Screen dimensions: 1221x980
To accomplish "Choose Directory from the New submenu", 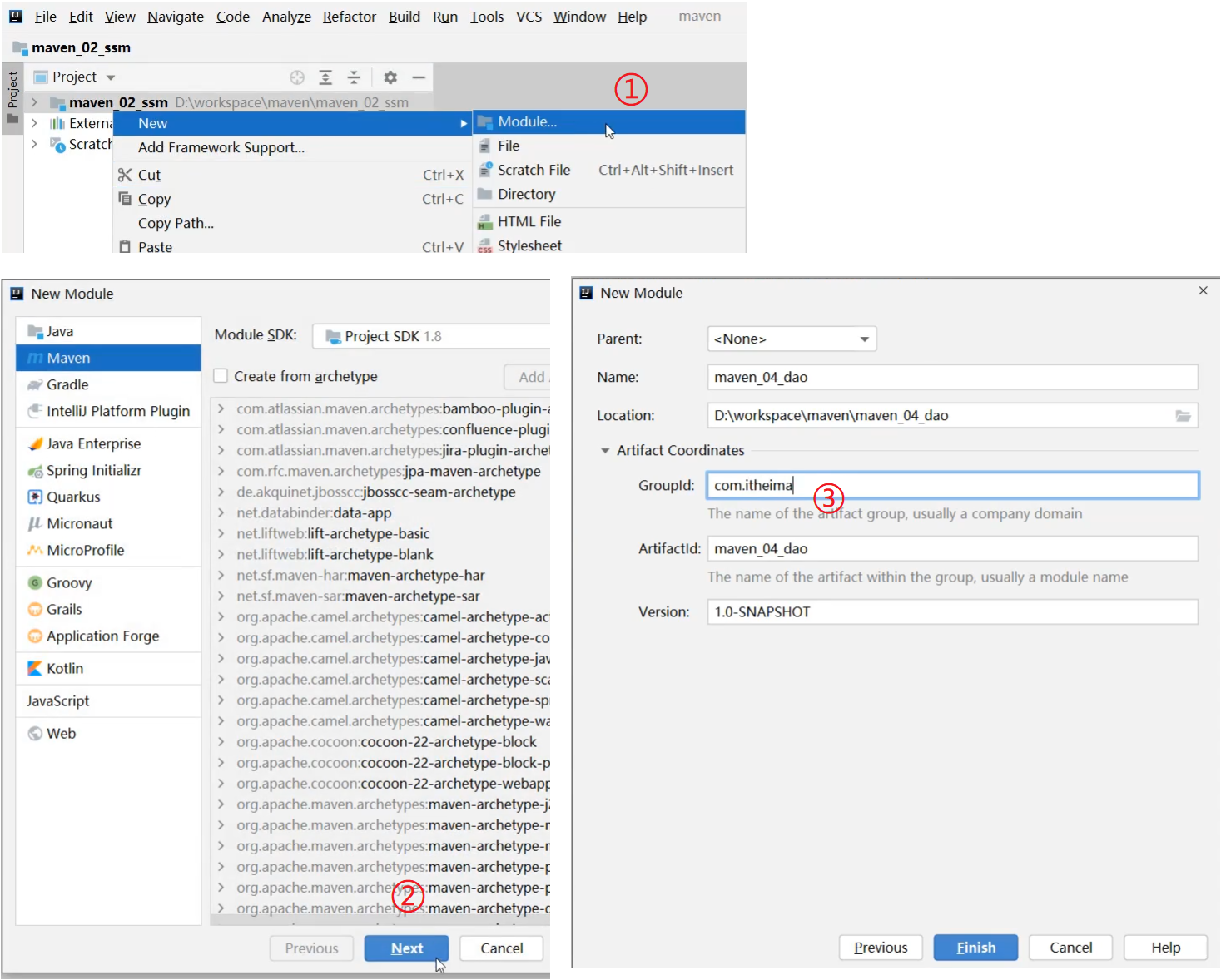I will pos(609,194).
